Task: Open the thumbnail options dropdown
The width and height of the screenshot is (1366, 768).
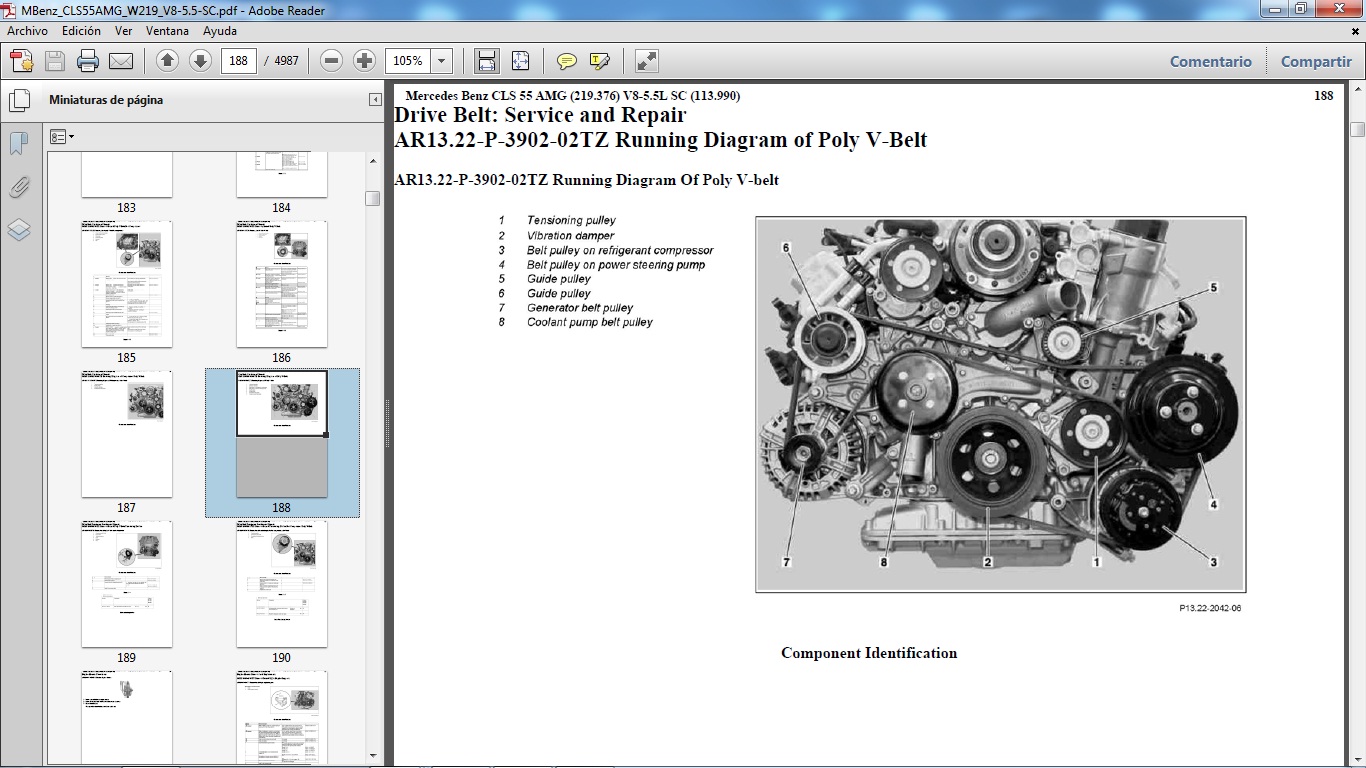Action: click(62, 137)
